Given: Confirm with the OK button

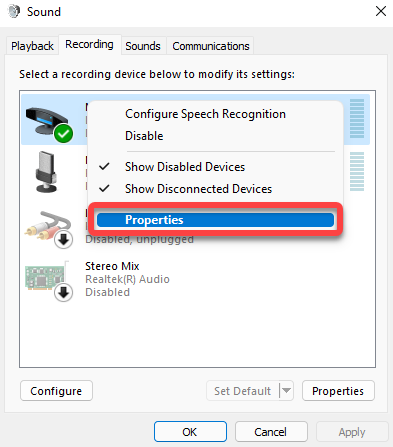Looking at the screenshot, I should click(x=190, y=432).
